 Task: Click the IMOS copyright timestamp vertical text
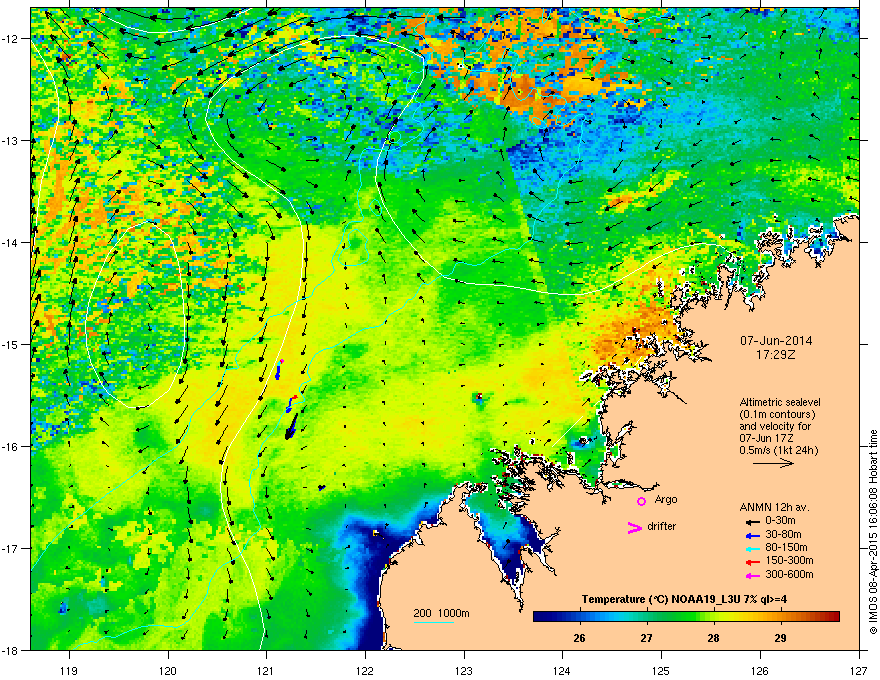[x=873, y=532]
